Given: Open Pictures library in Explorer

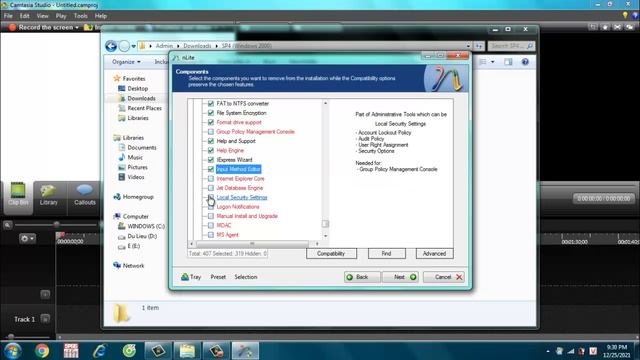Looking at the screenshot, I should tap(137, 167).
